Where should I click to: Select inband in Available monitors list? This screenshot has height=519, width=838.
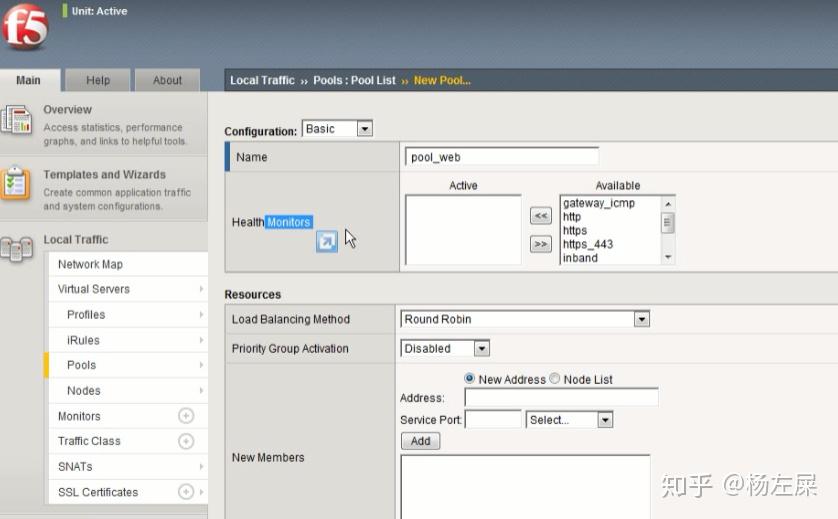pos(580,258)
